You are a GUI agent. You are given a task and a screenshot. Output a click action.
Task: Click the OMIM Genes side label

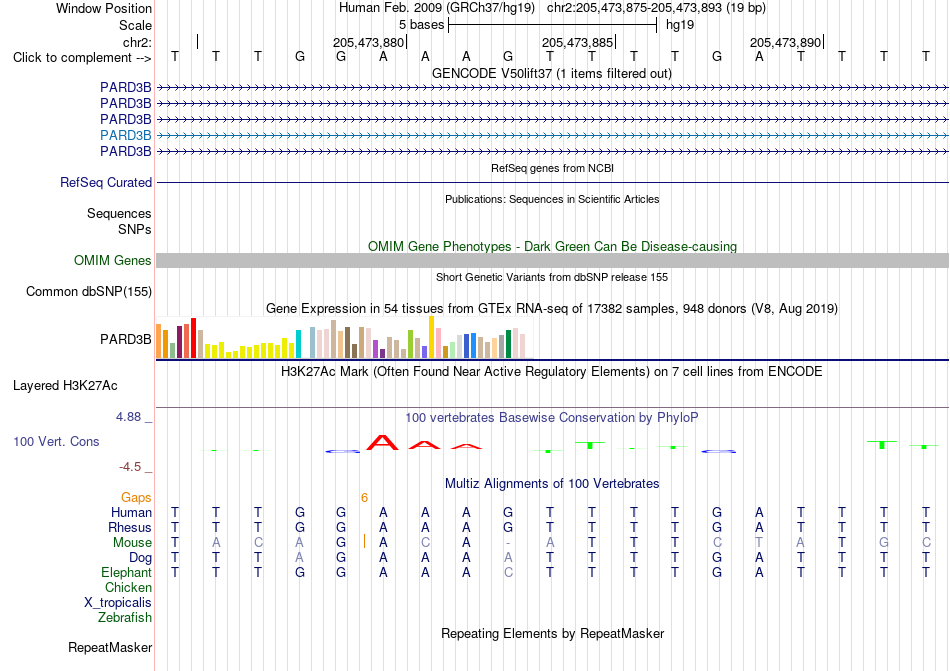click(112, 260)
